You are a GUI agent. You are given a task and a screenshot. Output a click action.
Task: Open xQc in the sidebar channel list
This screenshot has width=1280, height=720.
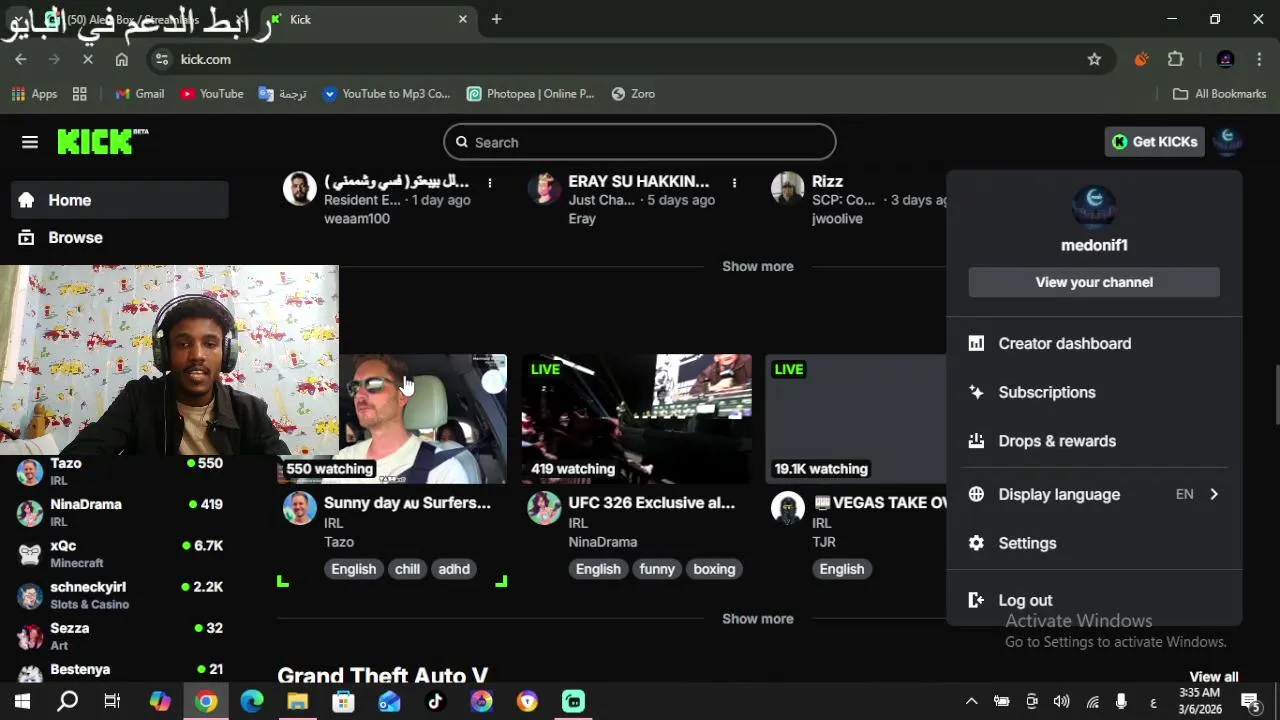120,553
